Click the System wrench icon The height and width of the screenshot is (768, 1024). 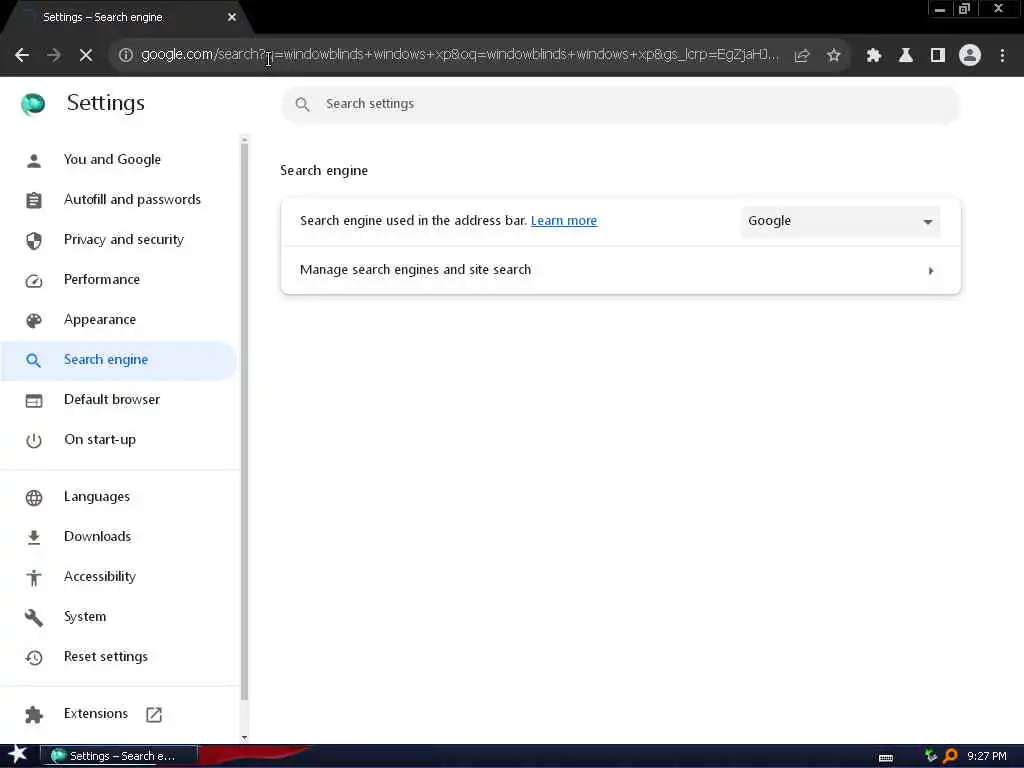pos(34,617)
